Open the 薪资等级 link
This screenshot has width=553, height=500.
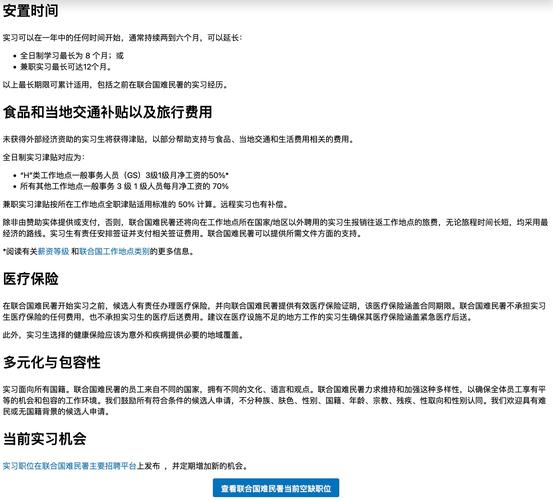[x=53, y=251]
